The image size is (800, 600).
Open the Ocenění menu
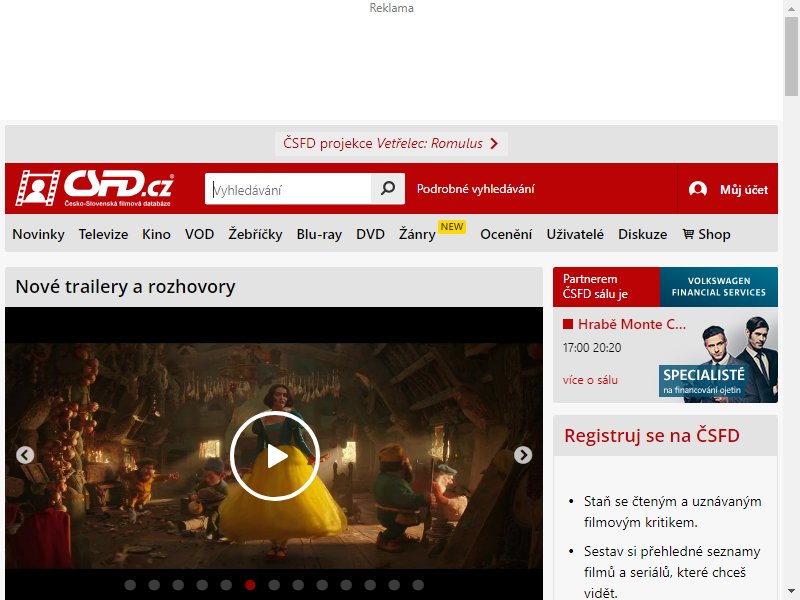tap(506, 234)
